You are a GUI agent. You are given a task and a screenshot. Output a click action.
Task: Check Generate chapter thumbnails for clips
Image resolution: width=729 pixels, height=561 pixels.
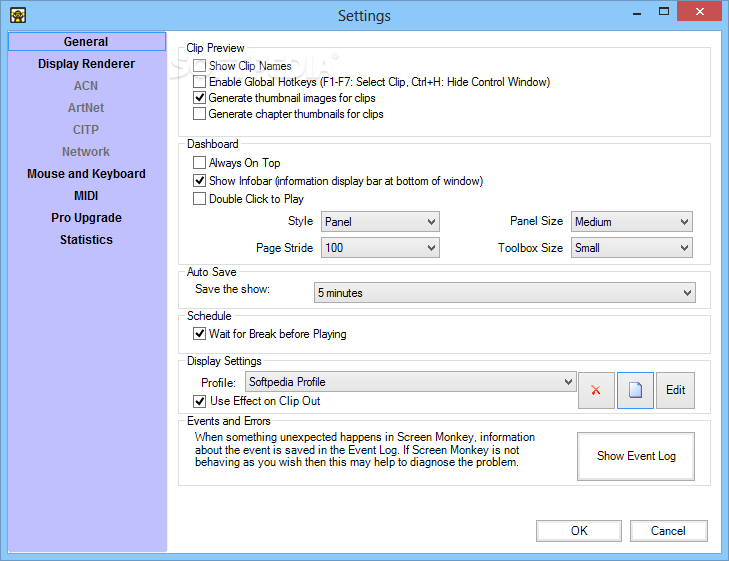pos(199,114)
